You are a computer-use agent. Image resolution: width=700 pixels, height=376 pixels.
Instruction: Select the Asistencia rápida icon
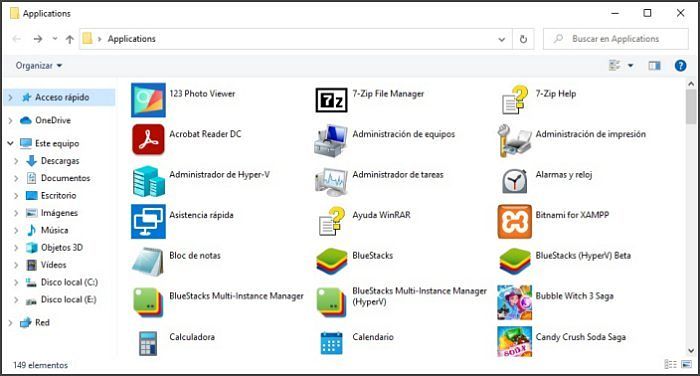(148, 221)
